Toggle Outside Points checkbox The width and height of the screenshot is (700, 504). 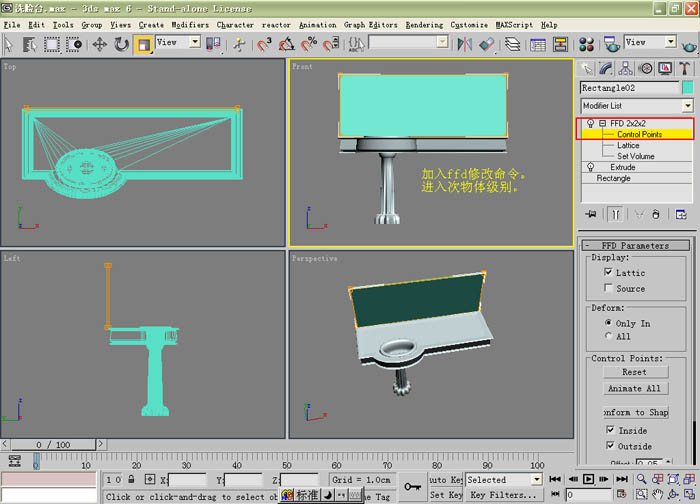(610, 445)
